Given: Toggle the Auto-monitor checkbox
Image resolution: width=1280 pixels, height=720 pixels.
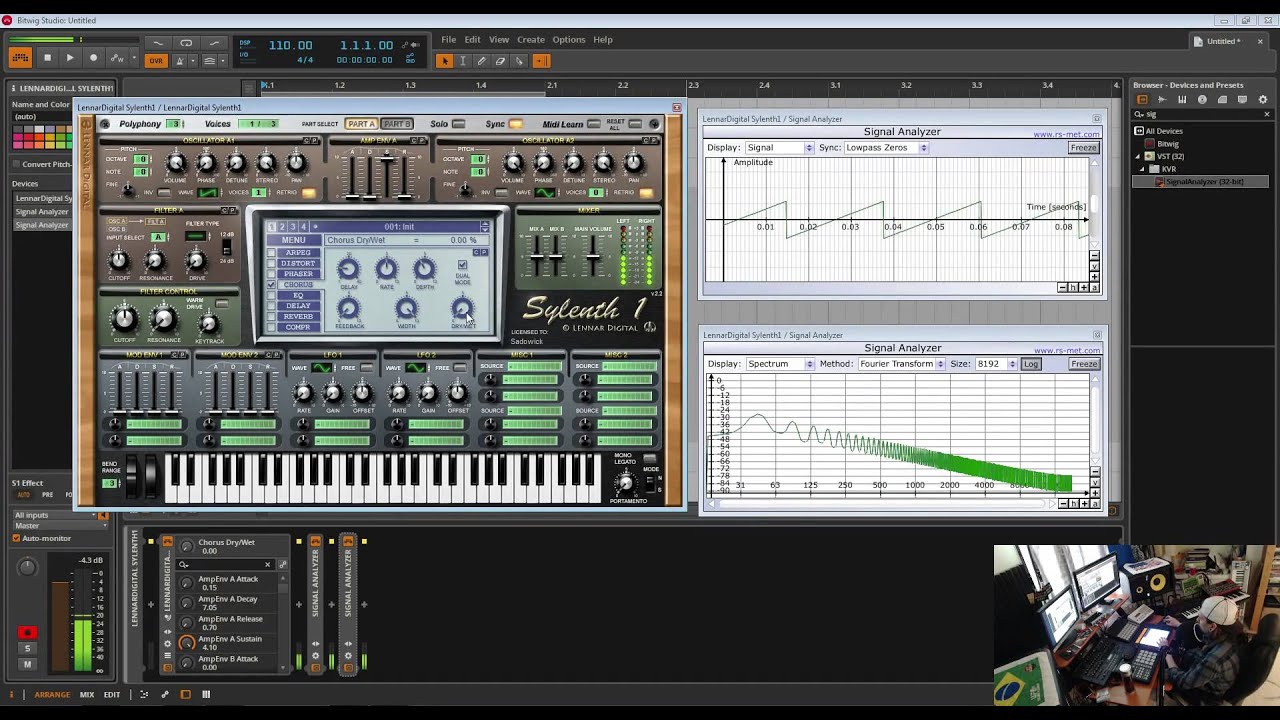Looking at the screenshot, I should 16,538.
